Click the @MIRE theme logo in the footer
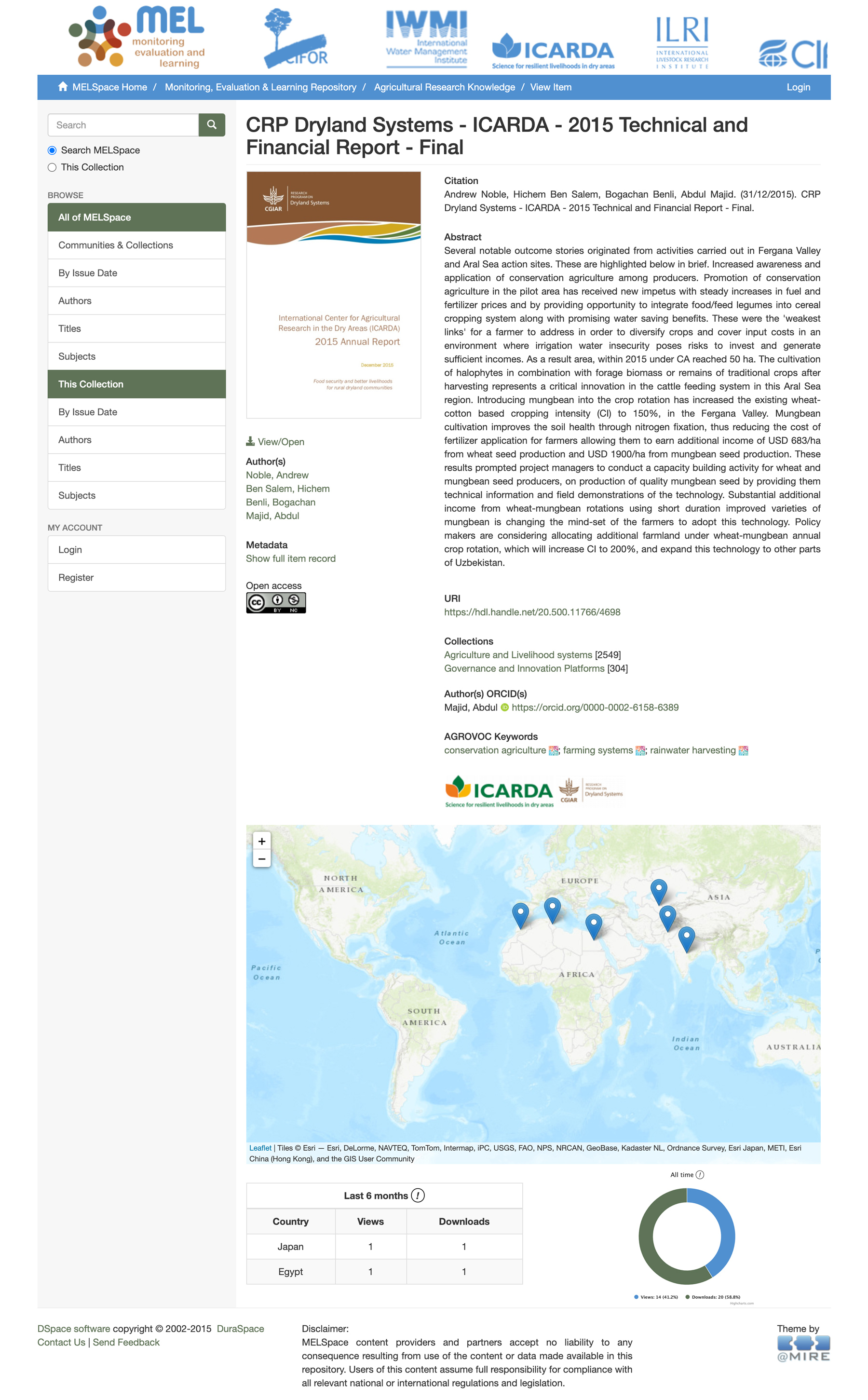 (x=803, y=1348)
